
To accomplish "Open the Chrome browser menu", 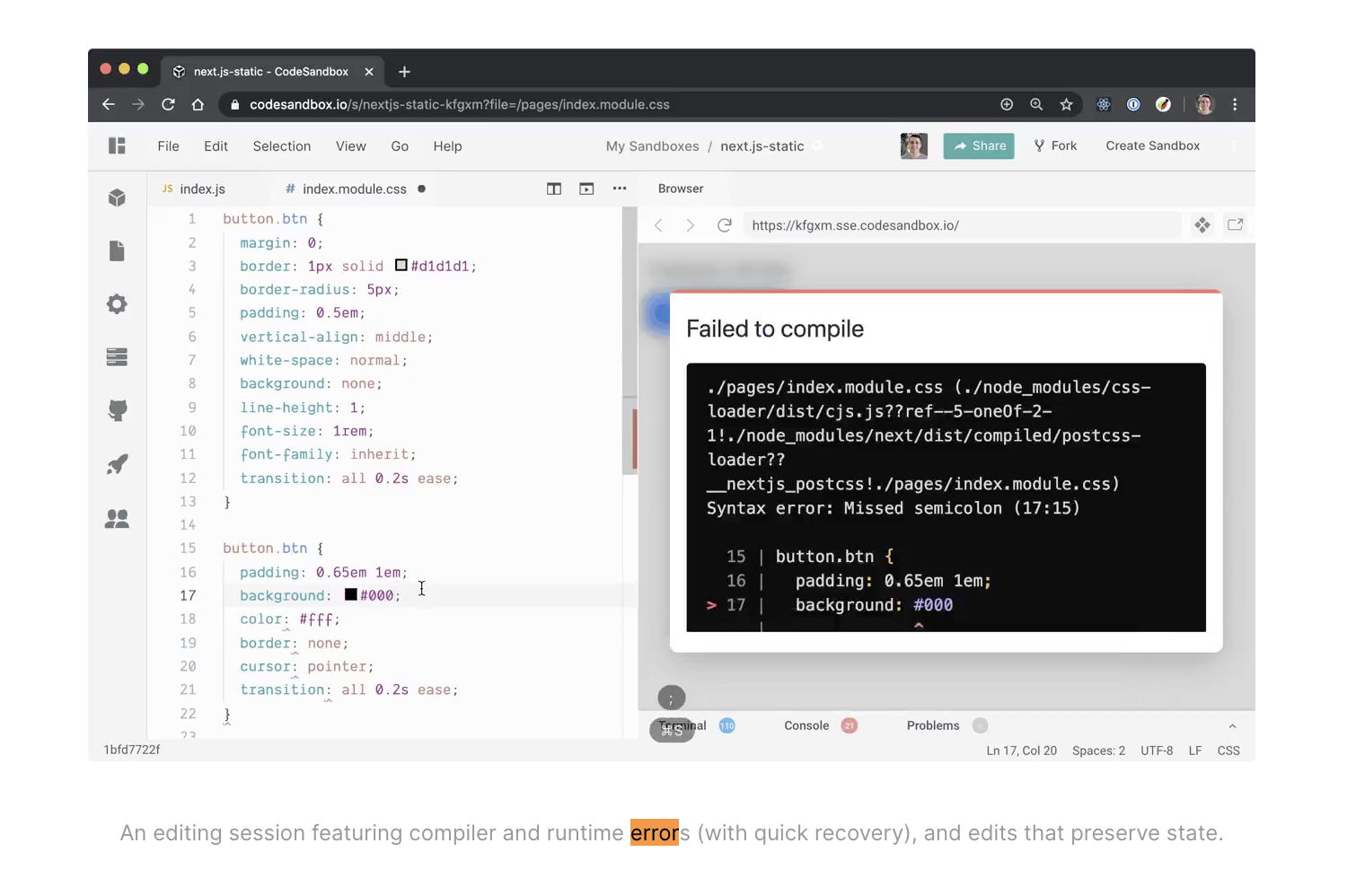I will pyautogui.click(x=1237, y=104).
